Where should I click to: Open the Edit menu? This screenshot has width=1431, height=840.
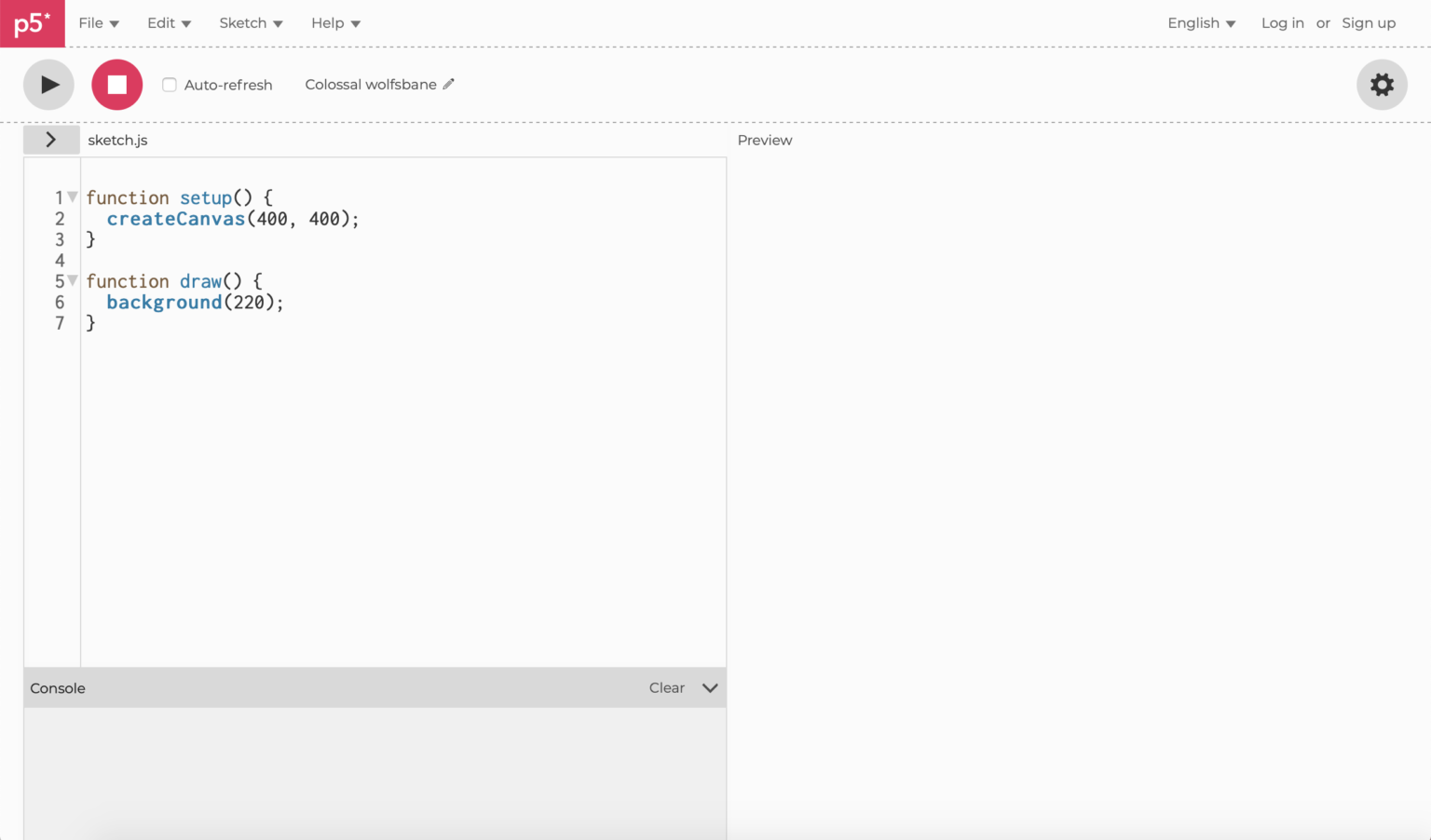tap(169, 23)
